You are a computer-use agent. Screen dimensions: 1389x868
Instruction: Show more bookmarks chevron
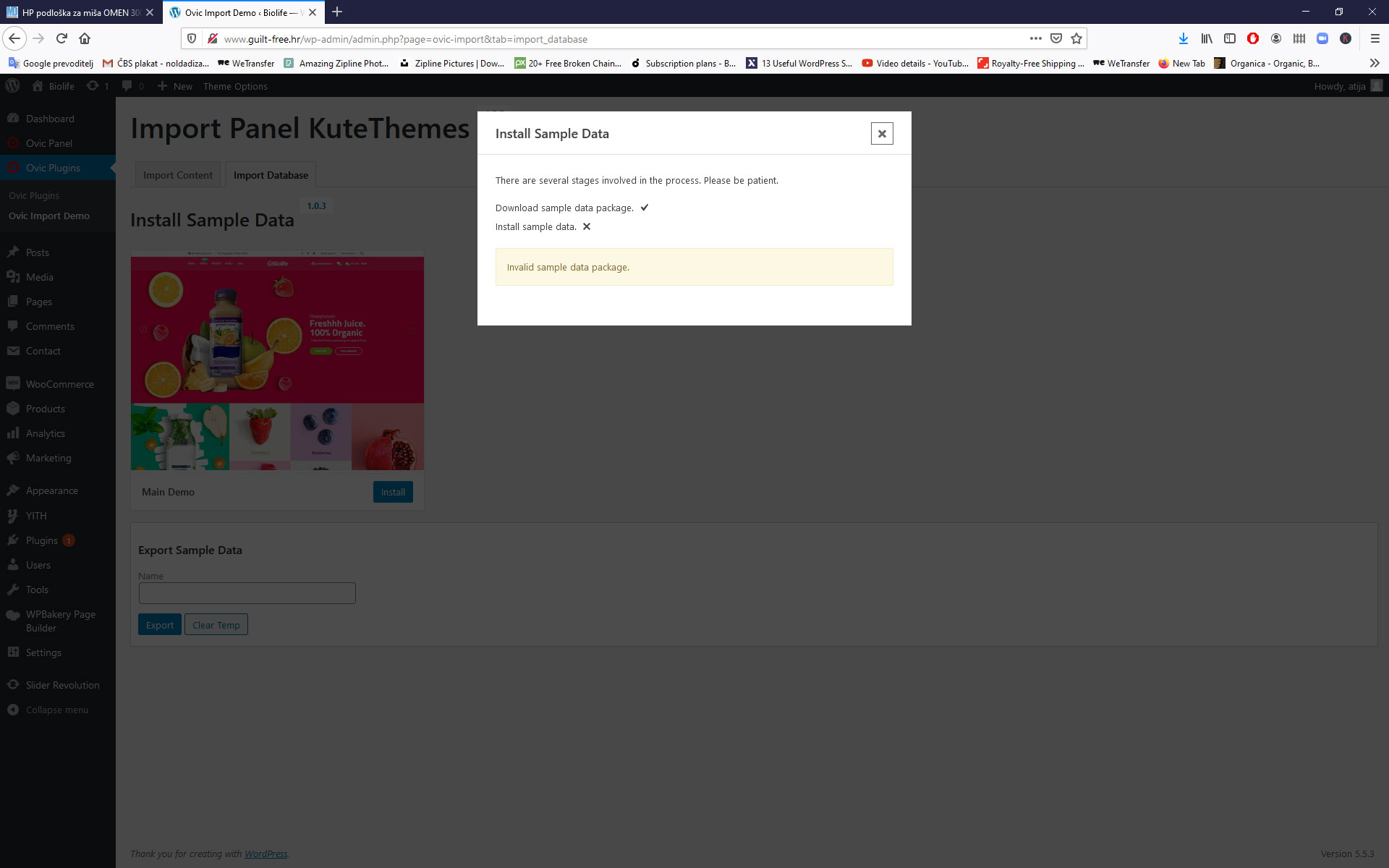(x=1375, y=63)
